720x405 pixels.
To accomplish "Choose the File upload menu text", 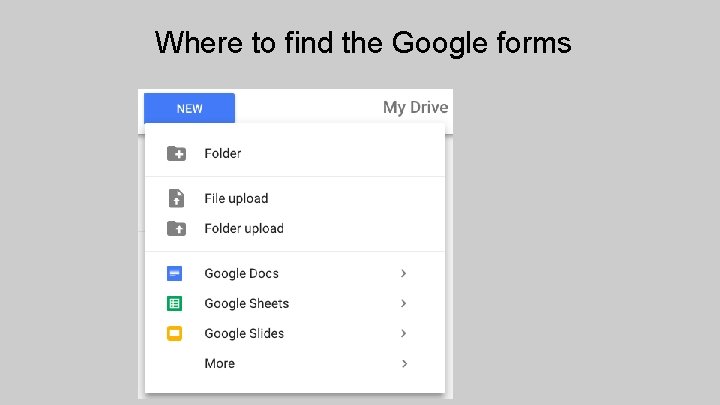I will coord(236,198).
